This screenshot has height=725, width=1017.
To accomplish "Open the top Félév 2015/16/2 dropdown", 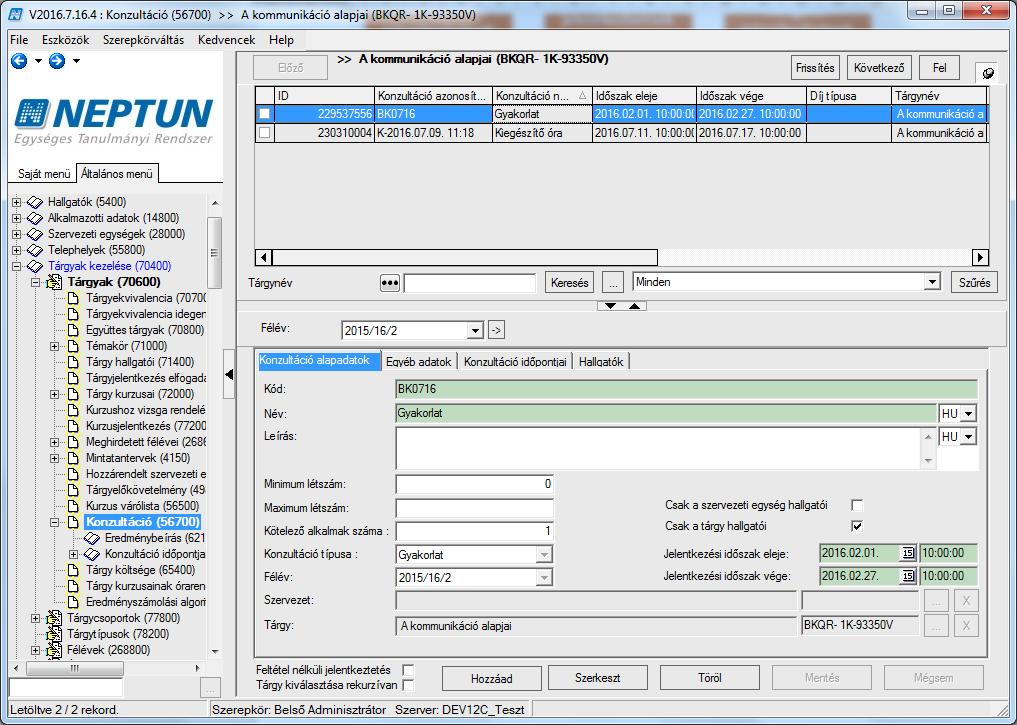I will coord(475,331).
